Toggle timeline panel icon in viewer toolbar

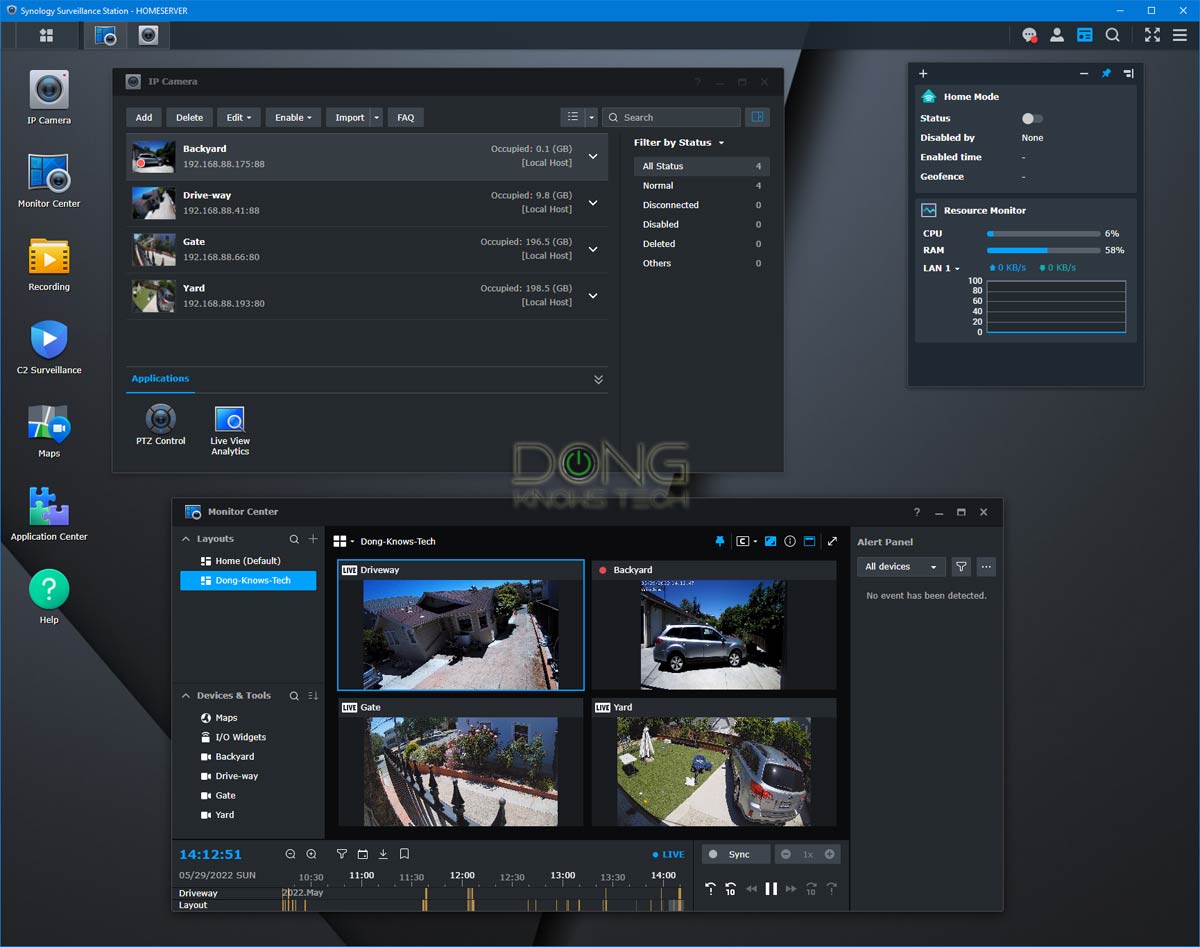(x=809, y=541)
